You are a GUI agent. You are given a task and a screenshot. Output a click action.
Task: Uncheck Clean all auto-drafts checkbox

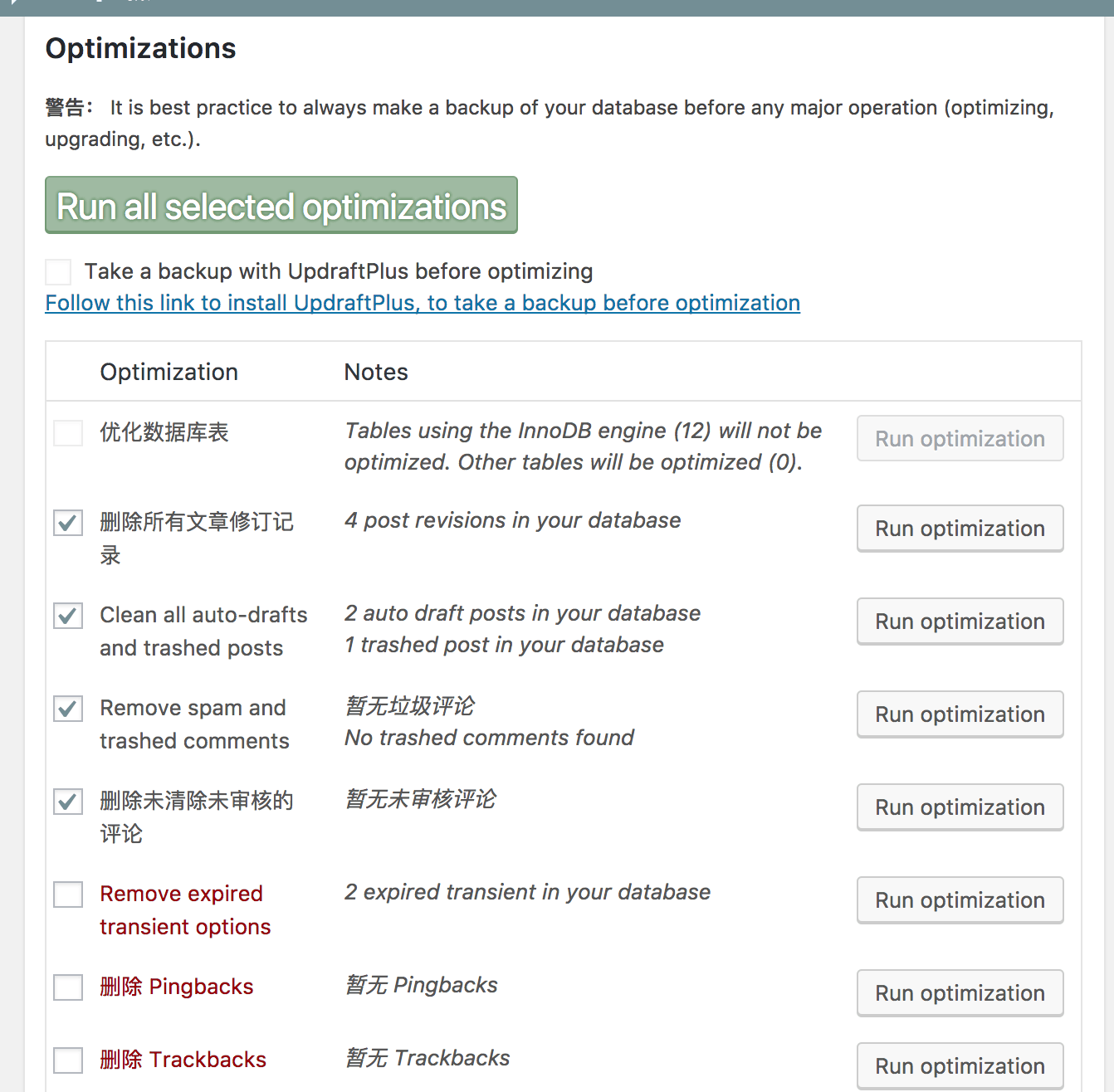68,616
